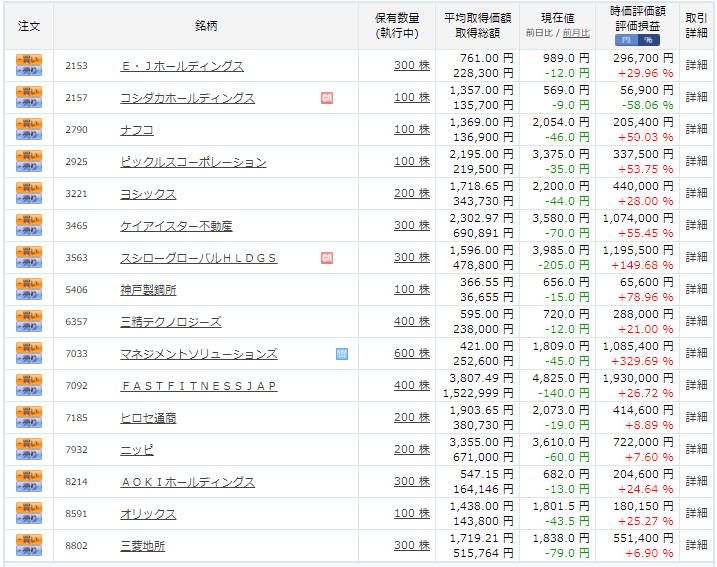Click the 買い button for 2157 コシダカホールディングス
Screen dimensions: 717x567
29,92
